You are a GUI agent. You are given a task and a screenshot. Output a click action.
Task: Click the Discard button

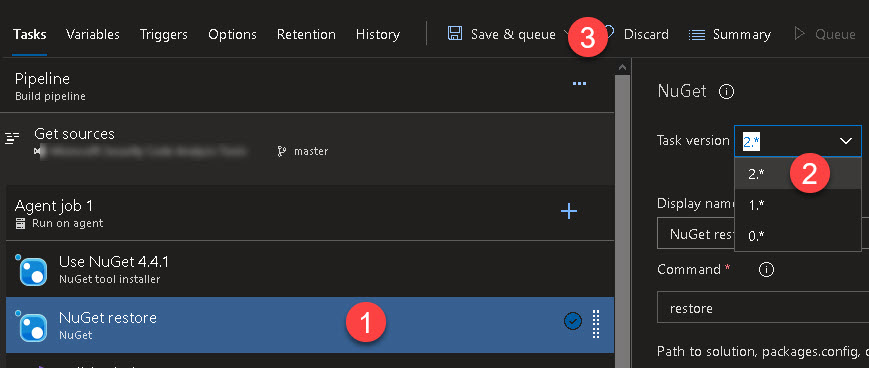tap(646, 34)
